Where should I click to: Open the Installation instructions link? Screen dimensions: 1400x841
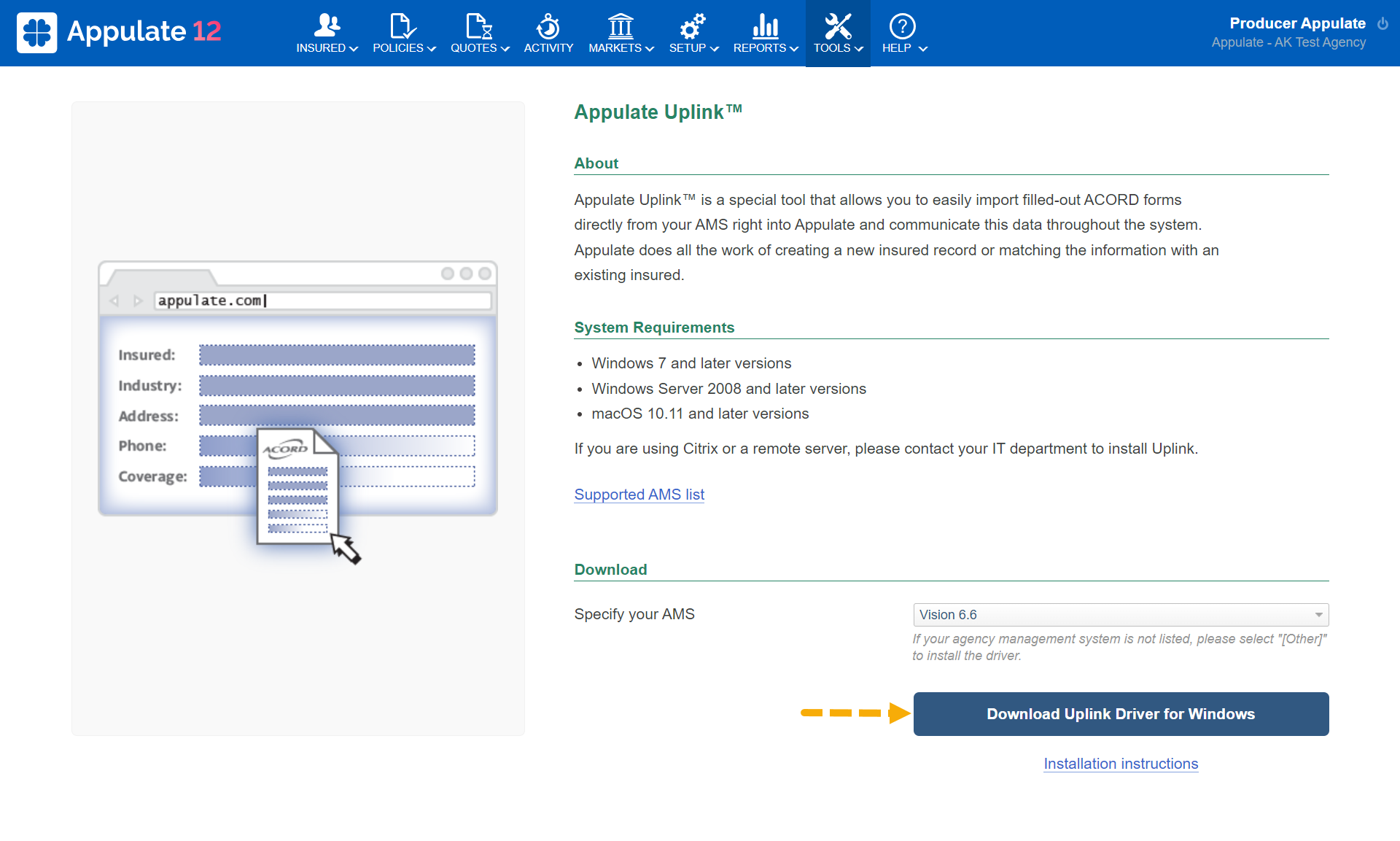tap(1121, 764)
